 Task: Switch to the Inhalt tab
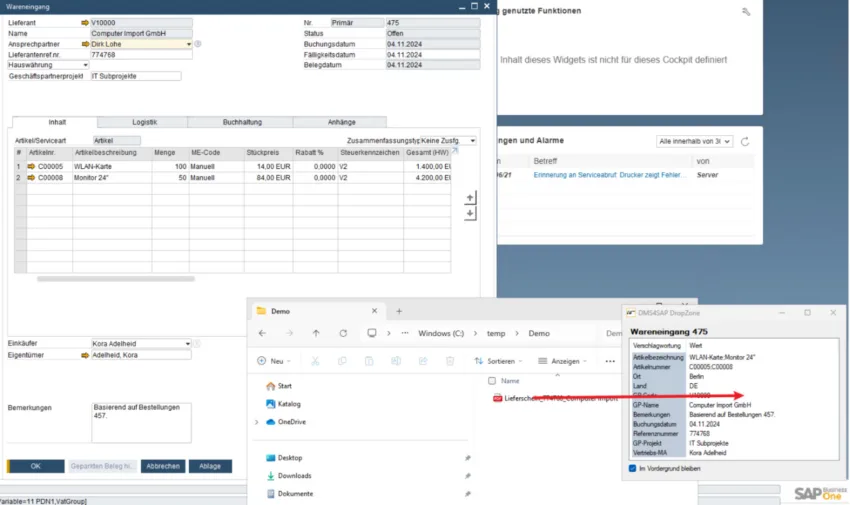pos(56,122)
